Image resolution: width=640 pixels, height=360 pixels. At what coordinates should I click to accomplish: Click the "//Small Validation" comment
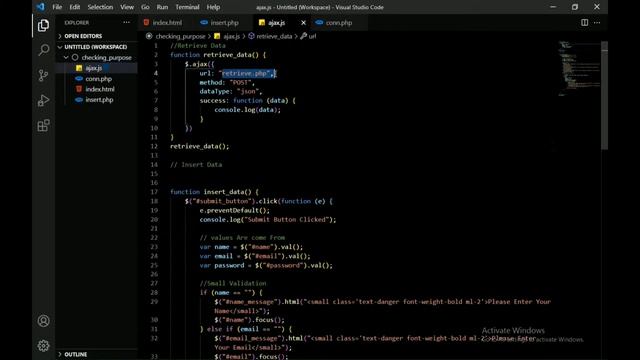pyautogui.click(x=233, y=283)
